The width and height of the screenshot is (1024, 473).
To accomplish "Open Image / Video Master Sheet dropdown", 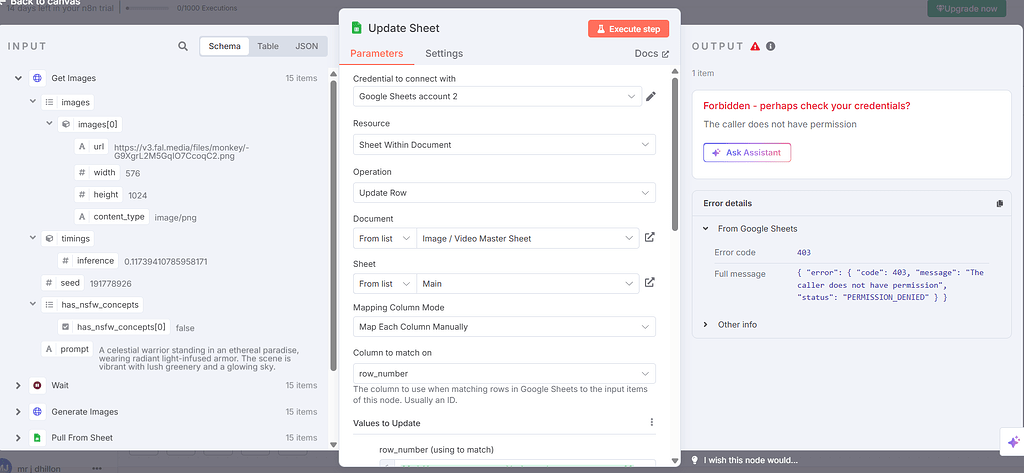I will [528, 238].
